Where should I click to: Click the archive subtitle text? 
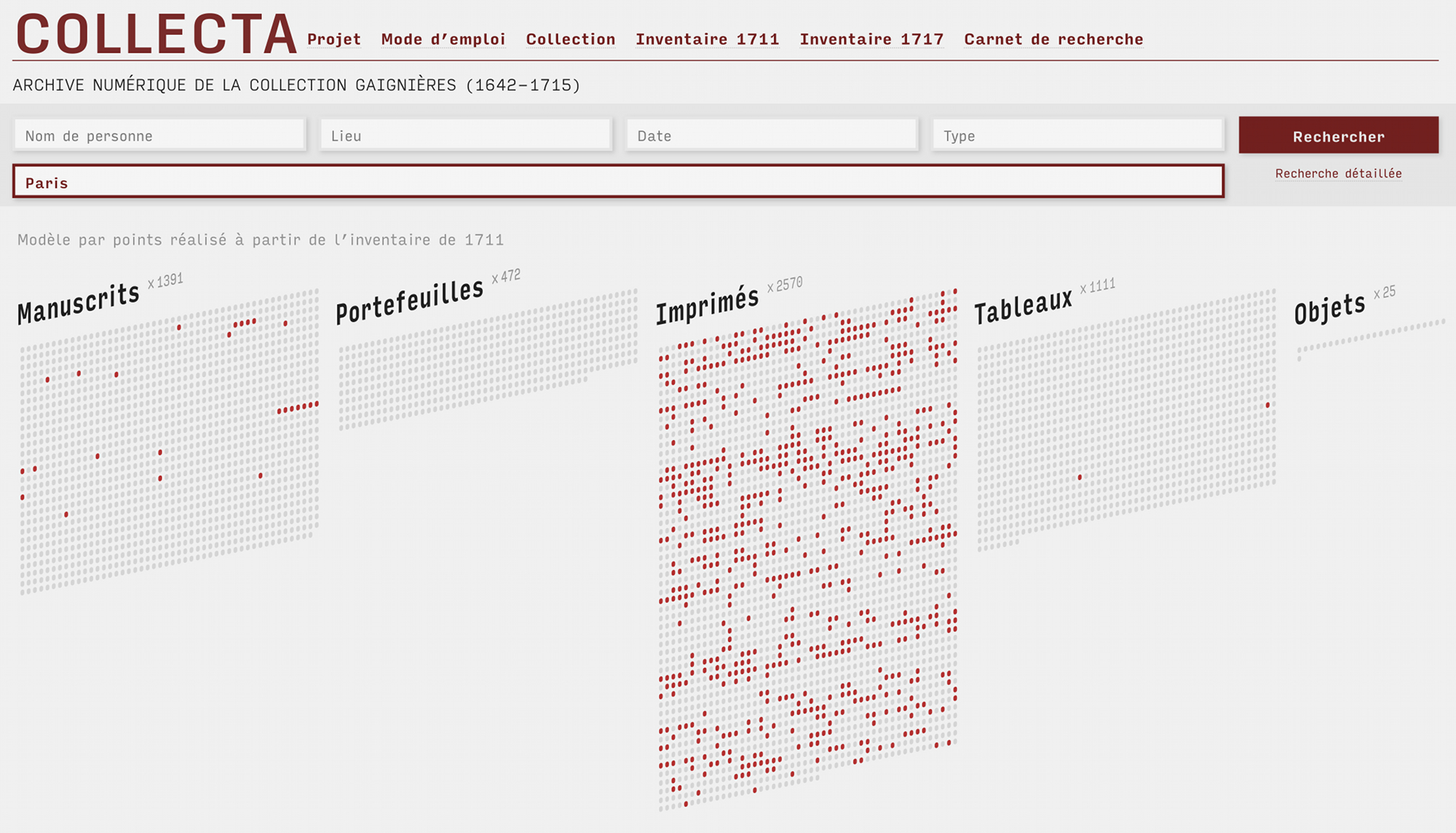click(296, 85)
